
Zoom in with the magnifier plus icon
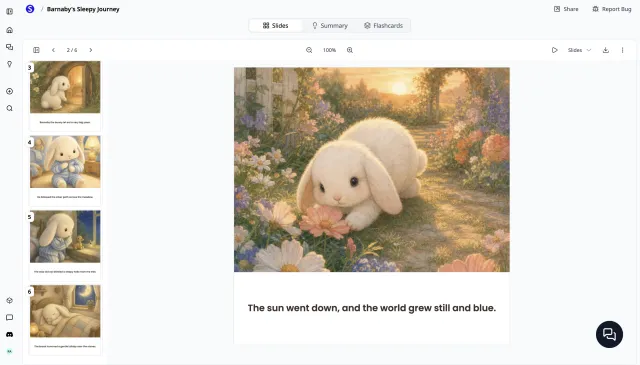pyautogui.click(x=350, y=50)
